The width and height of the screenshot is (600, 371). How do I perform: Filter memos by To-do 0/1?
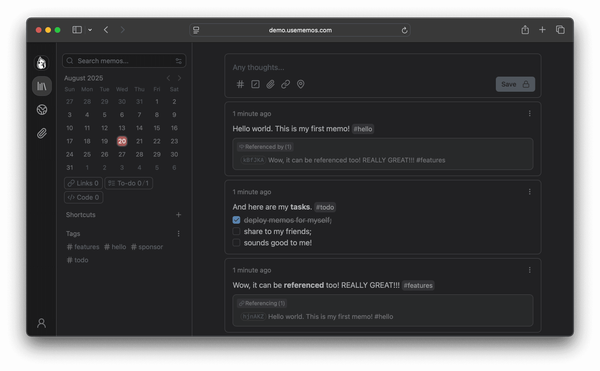click(x=129, y=183)
